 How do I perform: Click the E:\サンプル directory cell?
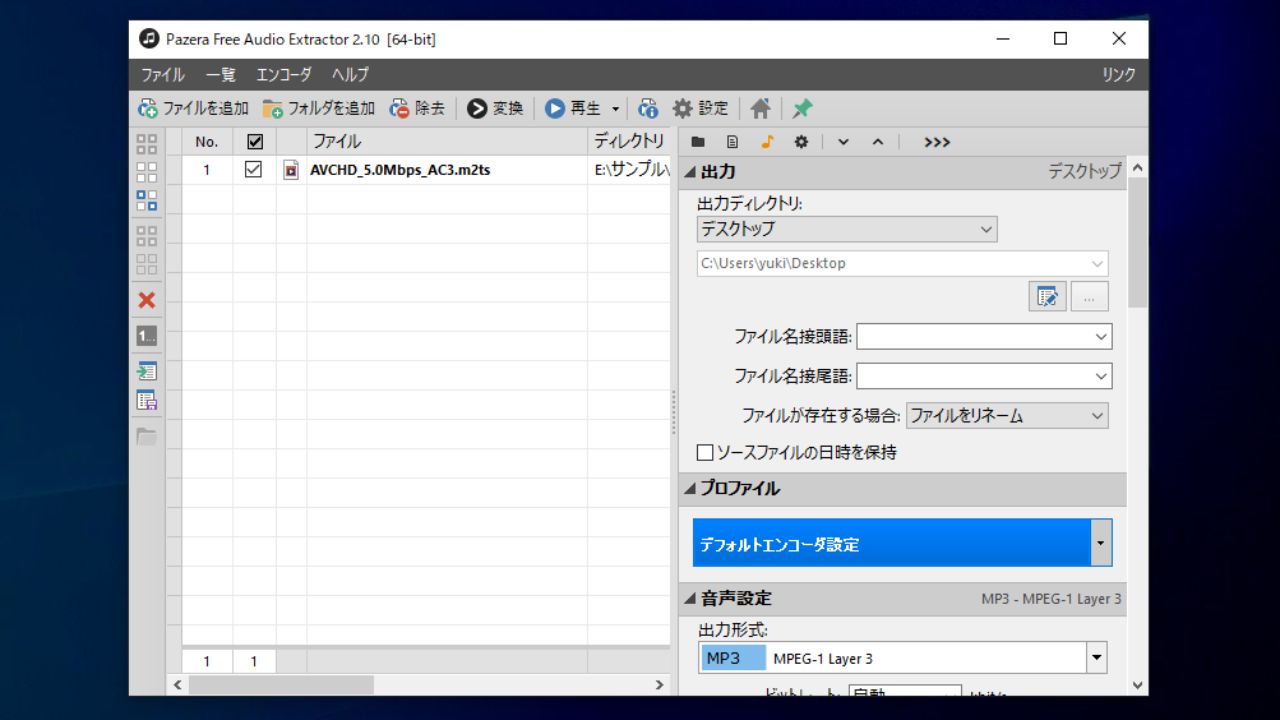point(630,170)
